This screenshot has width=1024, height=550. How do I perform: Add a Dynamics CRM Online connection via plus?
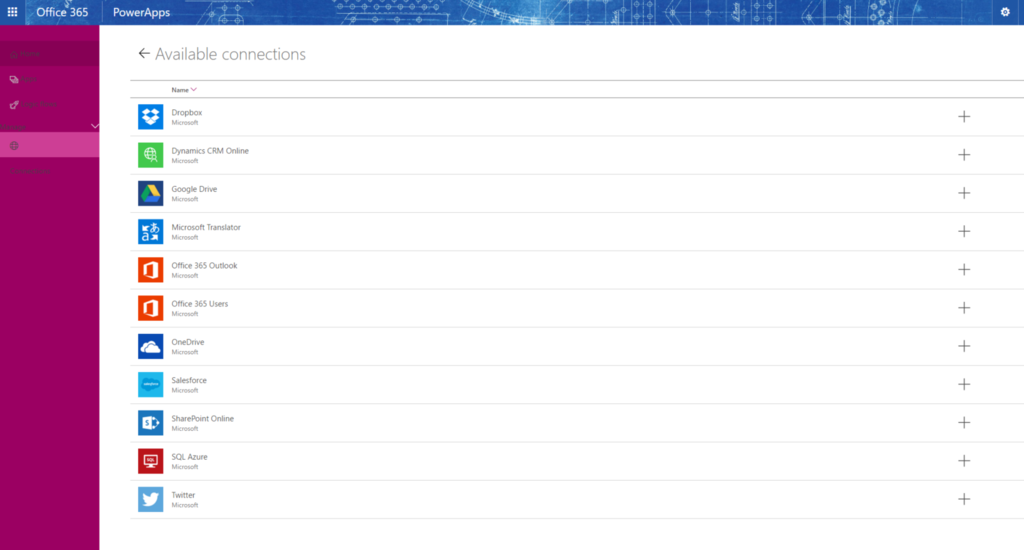(x=964, y=155)
